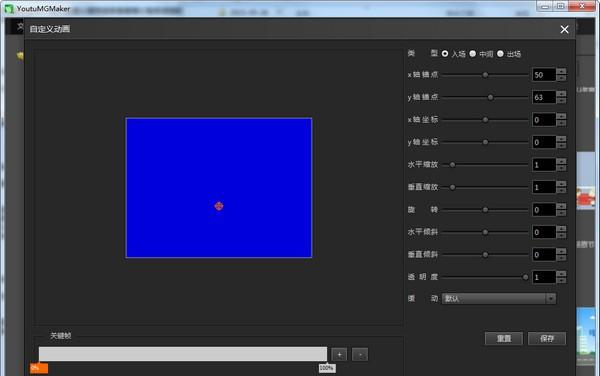Viewport: 600px width, 376px height.
Task: Maximize the YoutuMGMaker window
Action: click(x=561, y=6)
